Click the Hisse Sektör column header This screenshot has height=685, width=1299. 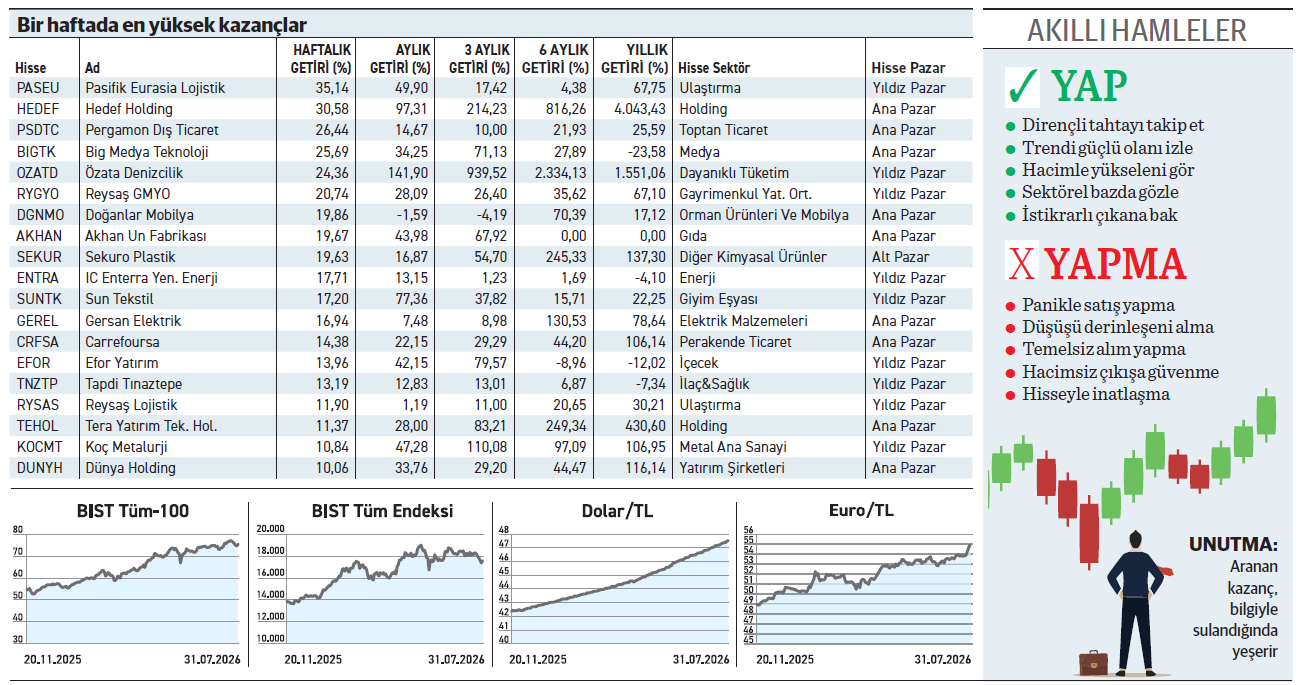coord(714,68)
